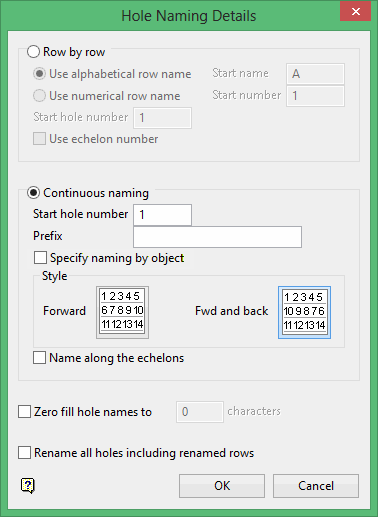Image resolution: width=378 pixels, height=517 pixels.
Task: Select the Forward numbering style icon
Action: [122, 312]
